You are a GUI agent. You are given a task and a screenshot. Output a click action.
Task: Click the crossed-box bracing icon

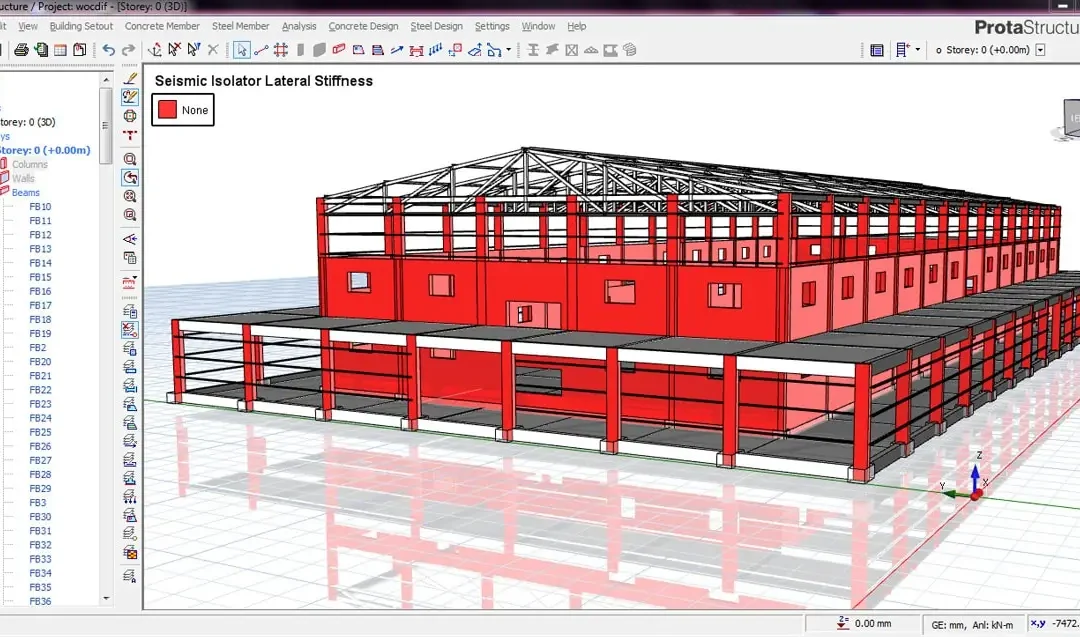(572, 50)
